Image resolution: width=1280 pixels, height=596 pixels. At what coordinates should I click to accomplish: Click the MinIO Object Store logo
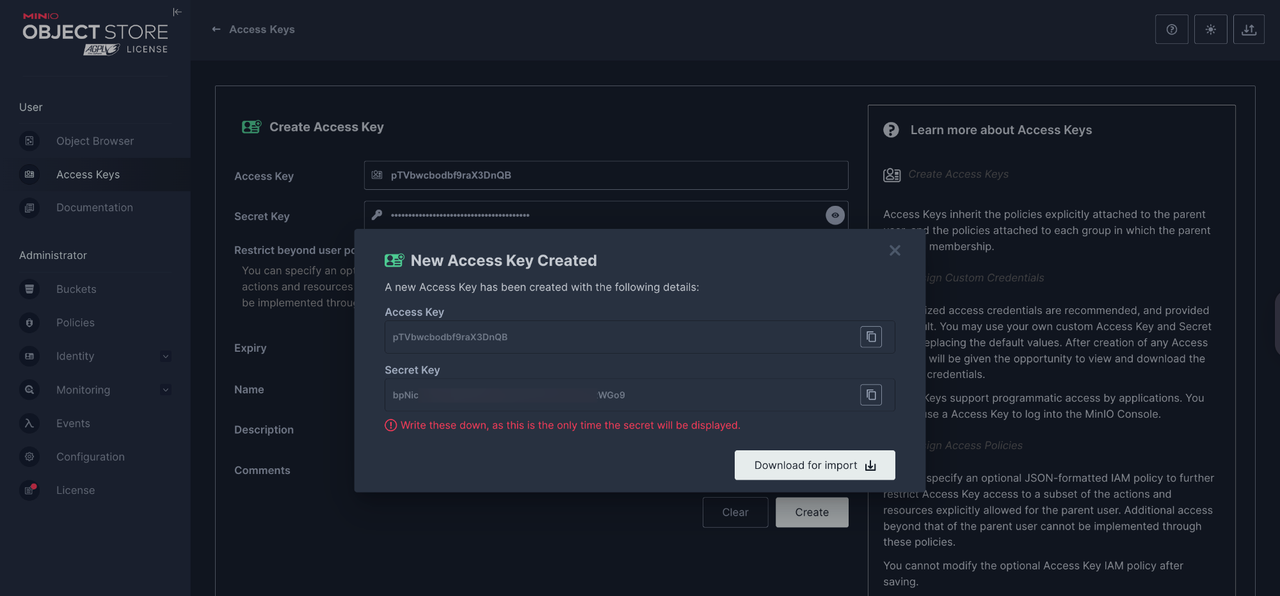click(94, 34)
